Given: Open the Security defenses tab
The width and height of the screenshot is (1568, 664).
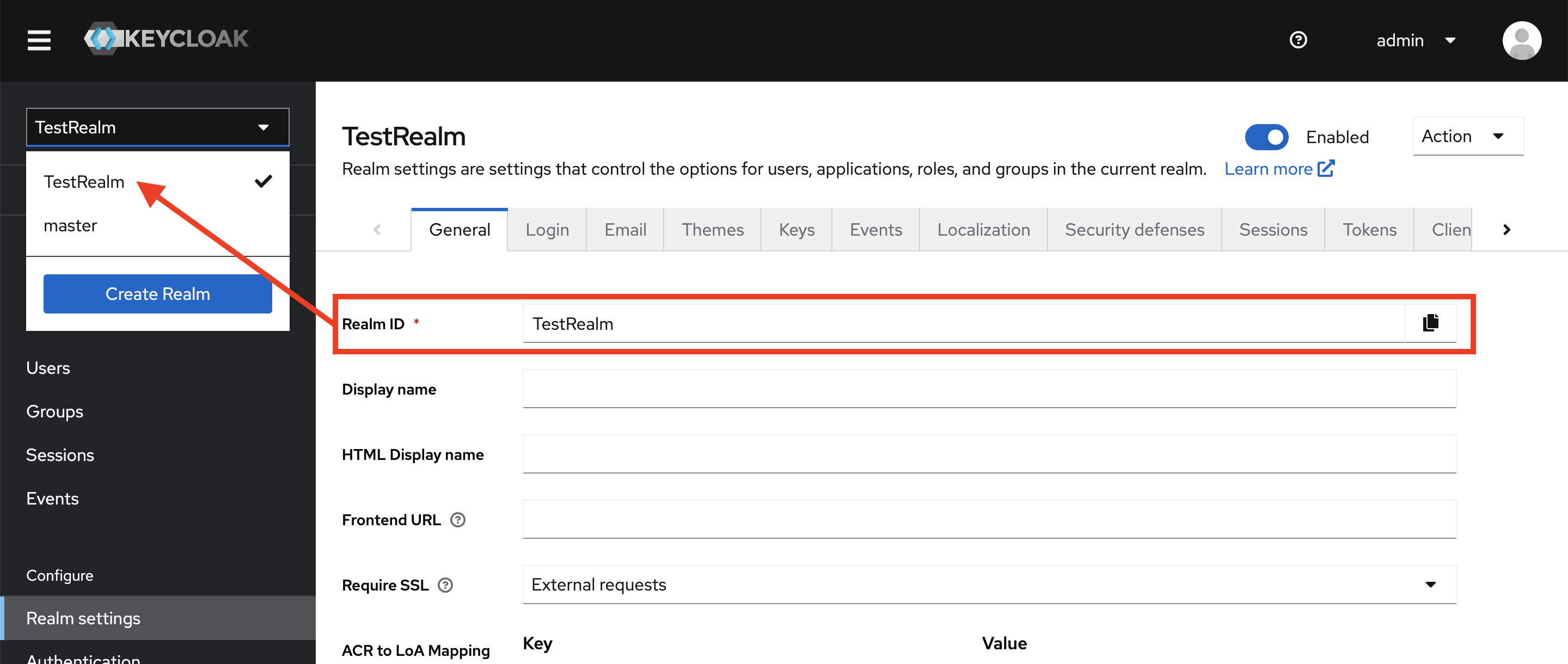Looking at the screenshot, I should 1134,230.
